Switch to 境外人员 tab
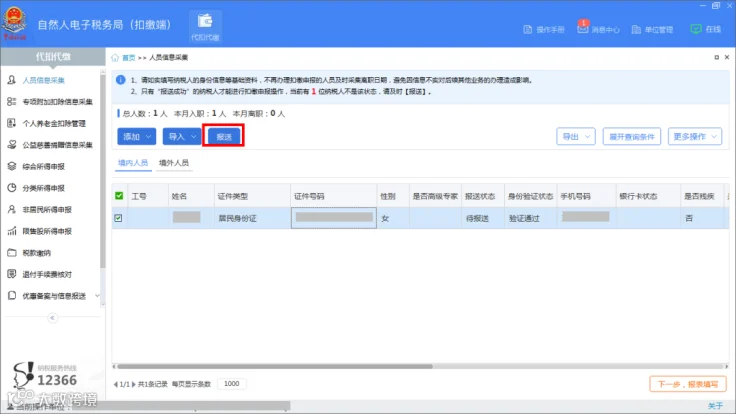 pyautogui.click(x=174, y=163)
